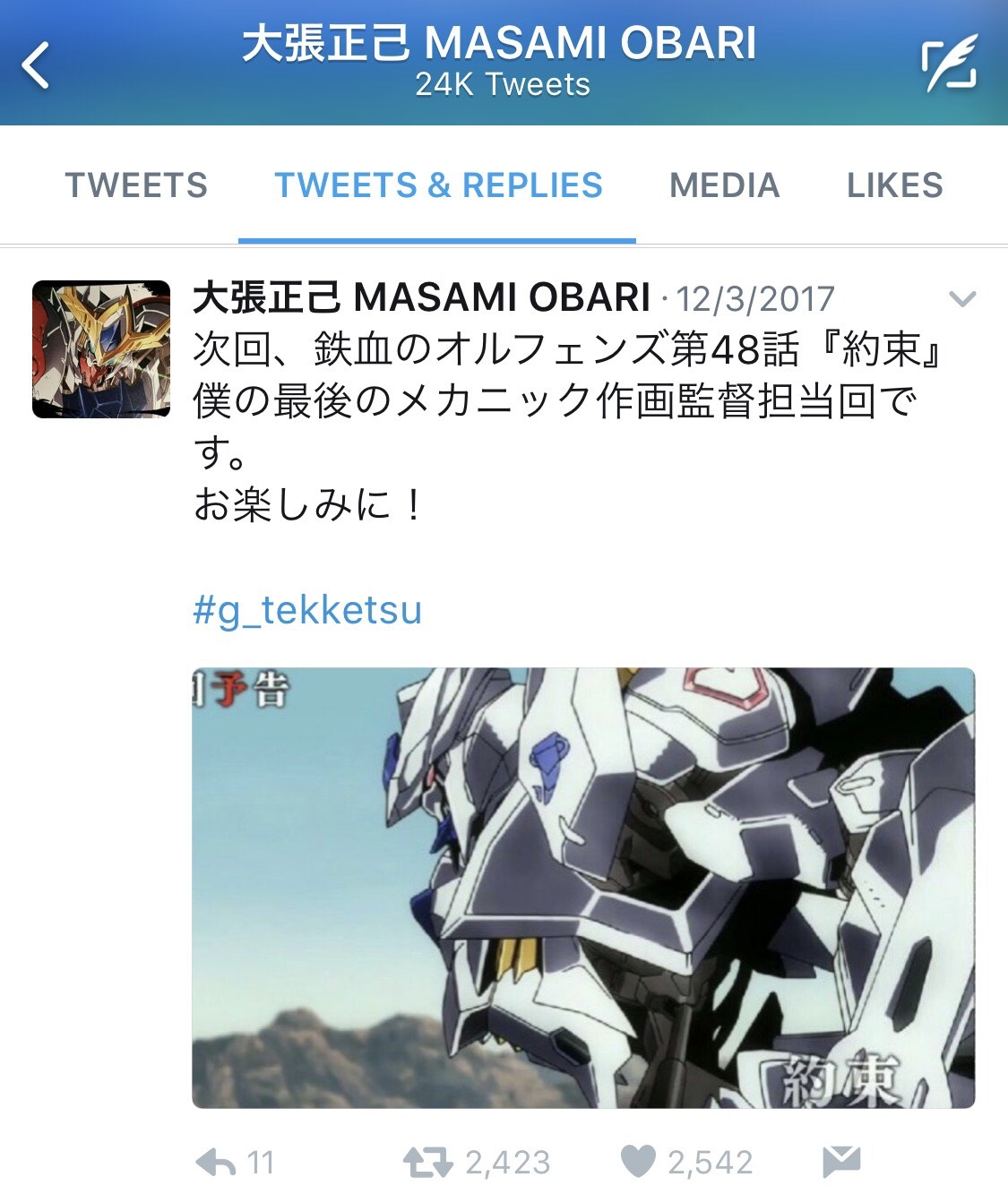
Task: Go back using the back arrow
Action: click(36, 65)
